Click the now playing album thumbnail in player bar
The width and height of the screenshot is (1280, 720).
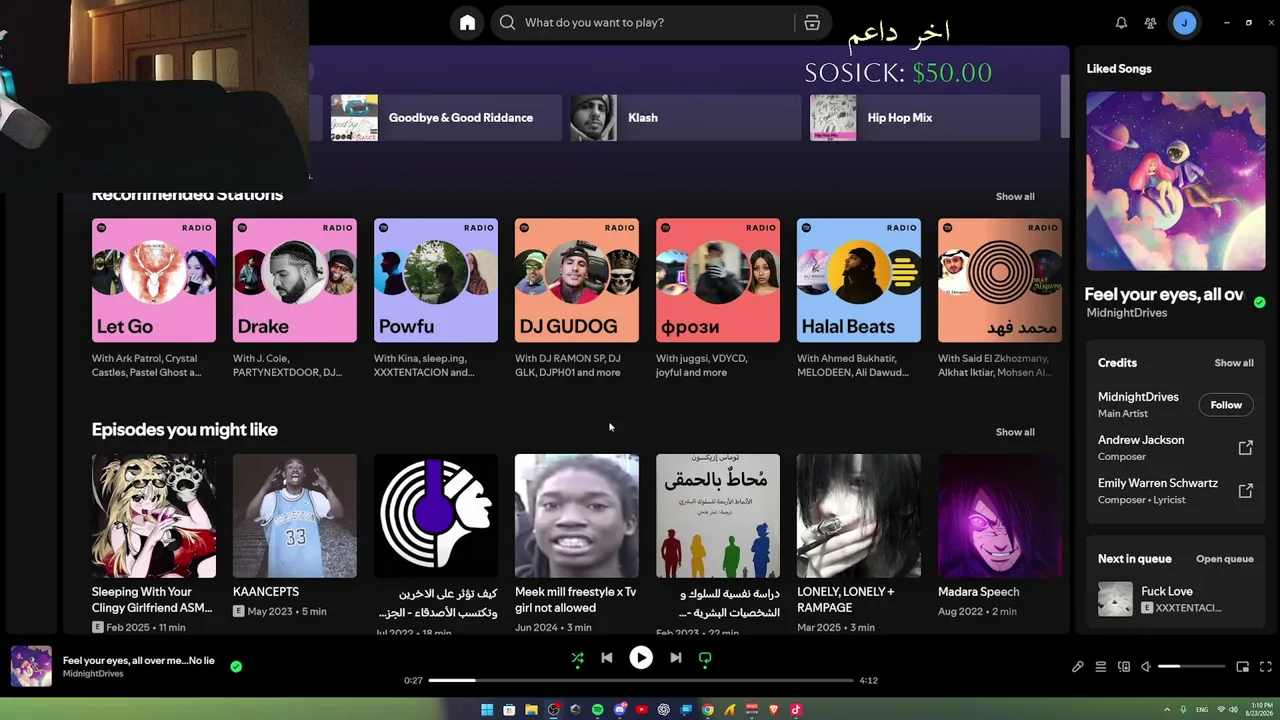31,666
